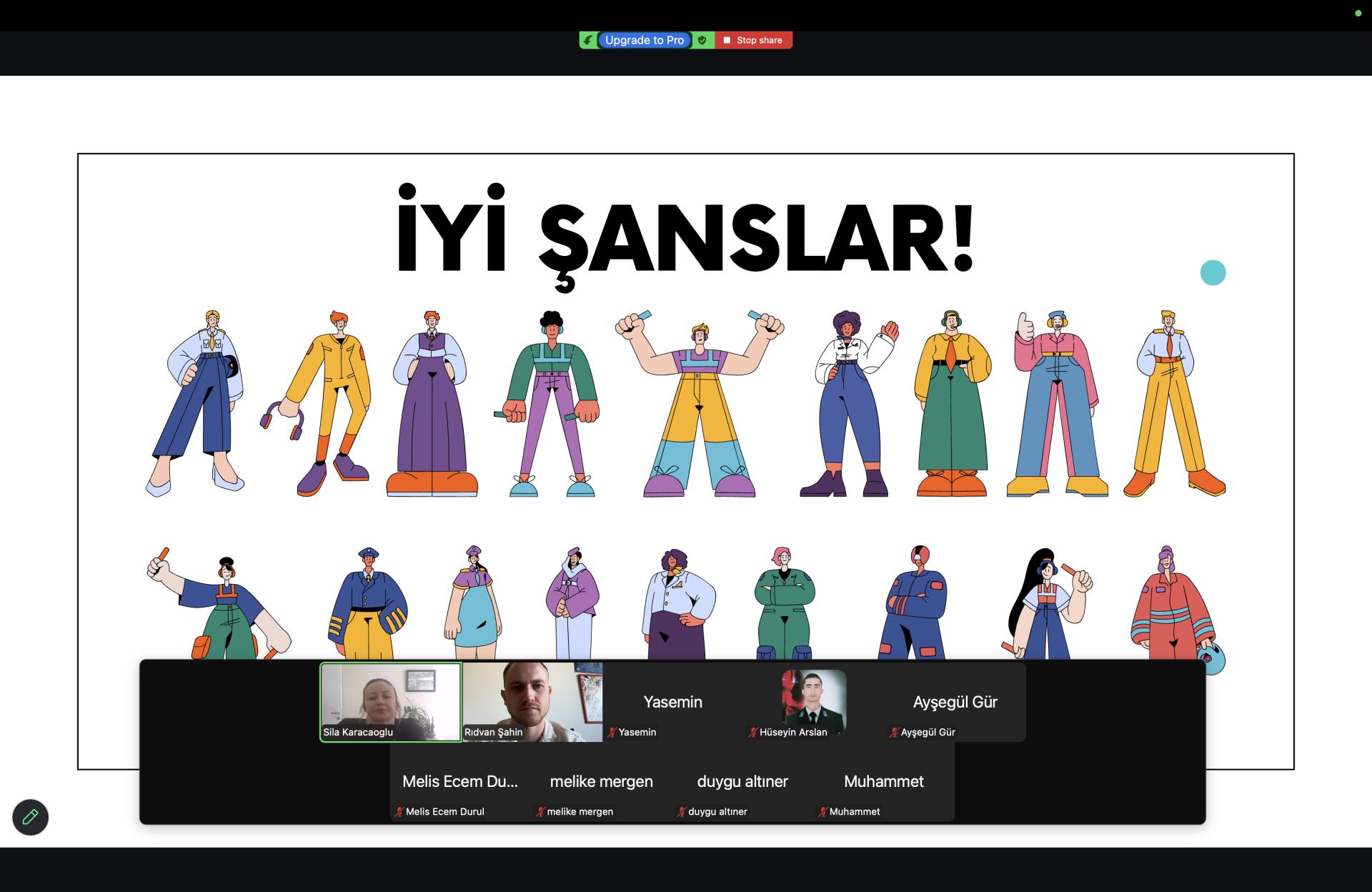The width and height of the screenshot is (1372, 892).
Task: Click the large 'duygu altıner' name
Action: (x=742, y=781)
